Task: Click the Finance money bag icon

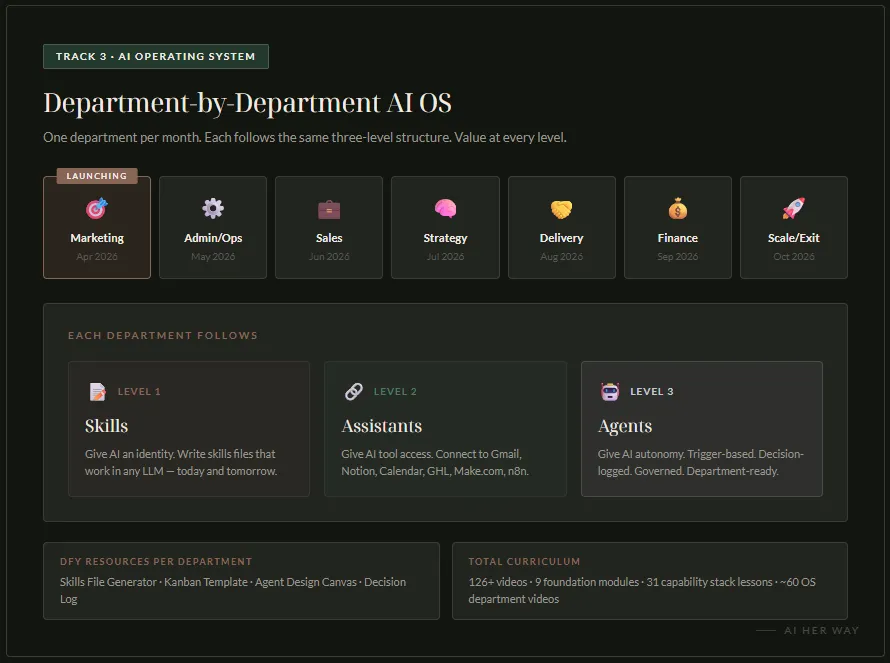Action: click(x=677, y=209)
